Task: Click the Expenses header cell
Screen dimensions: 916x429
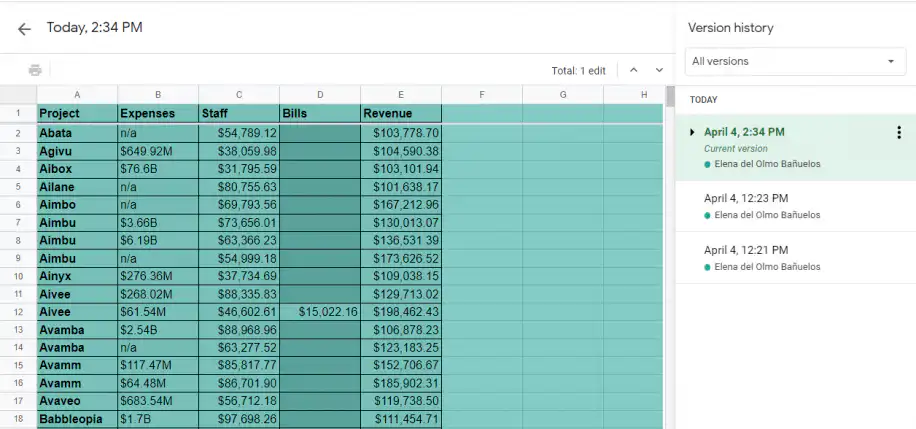Action: (158, 113)
